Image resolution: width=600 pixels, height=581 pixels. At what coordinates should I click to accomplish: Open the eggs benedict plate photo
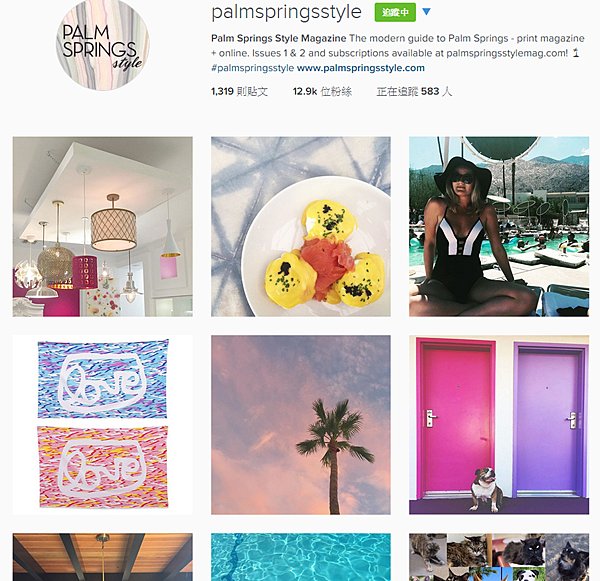[301, 227]
